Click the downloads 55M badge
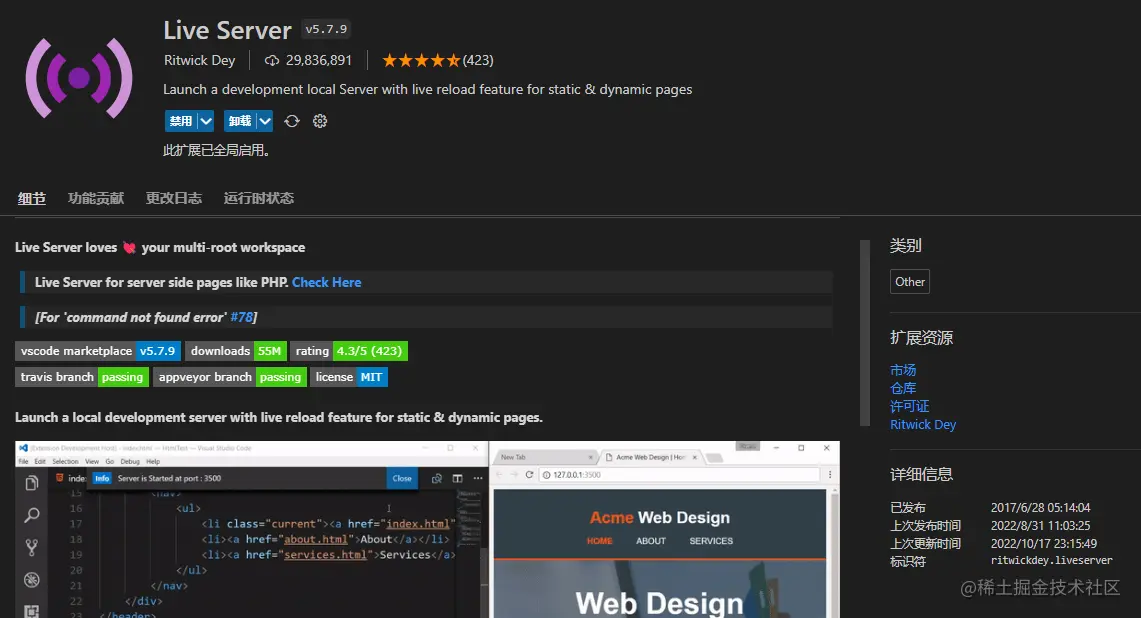Screen dimensions: 1141x618 point(236,351)
